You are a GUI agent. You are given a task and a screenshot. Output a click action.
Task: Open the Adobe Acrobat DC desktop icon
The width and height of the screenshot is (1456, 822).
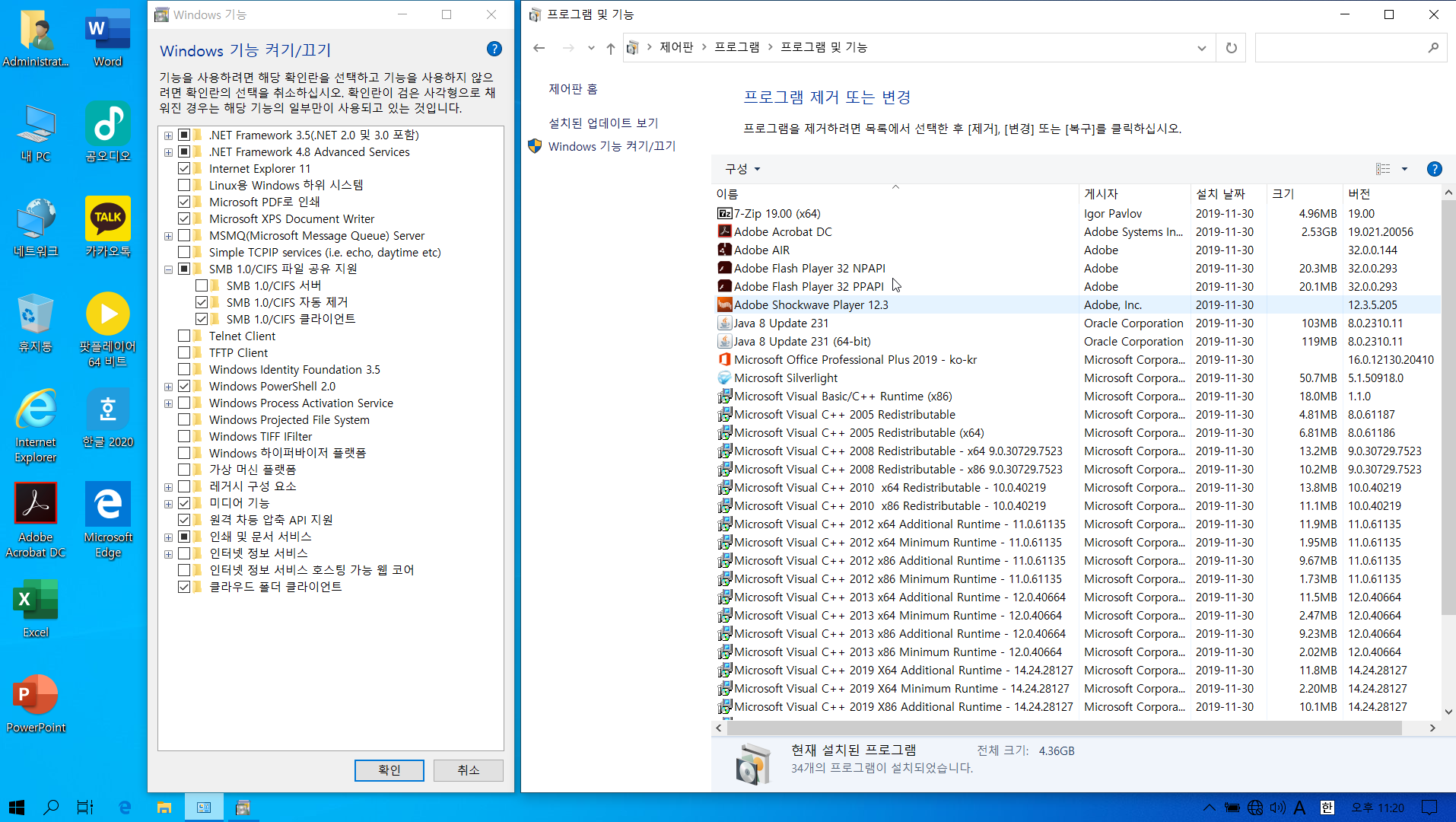tap(36, 521)
